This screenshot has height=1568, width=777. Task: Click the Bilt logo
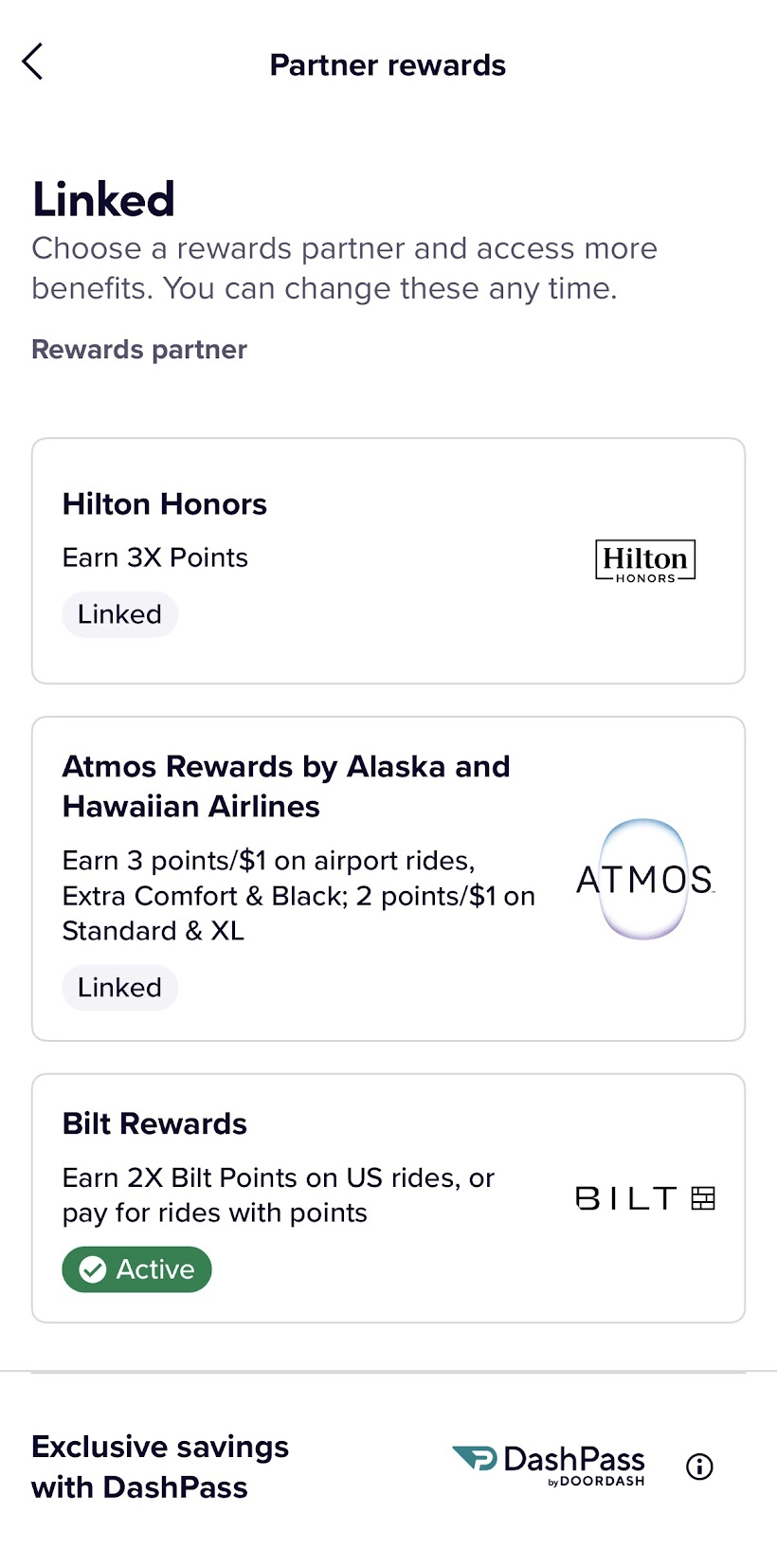(645, 1198)
